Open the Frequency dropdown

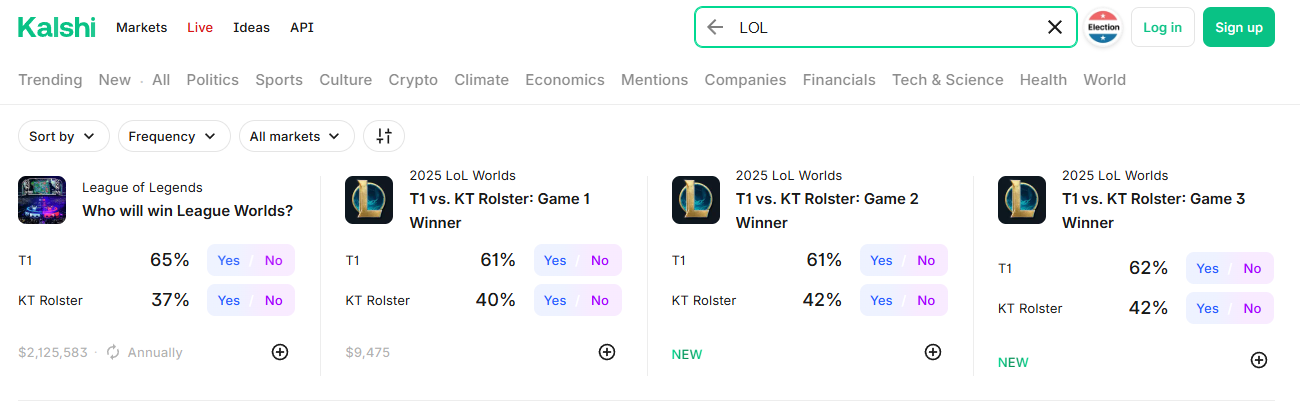(x=173, y=136)
